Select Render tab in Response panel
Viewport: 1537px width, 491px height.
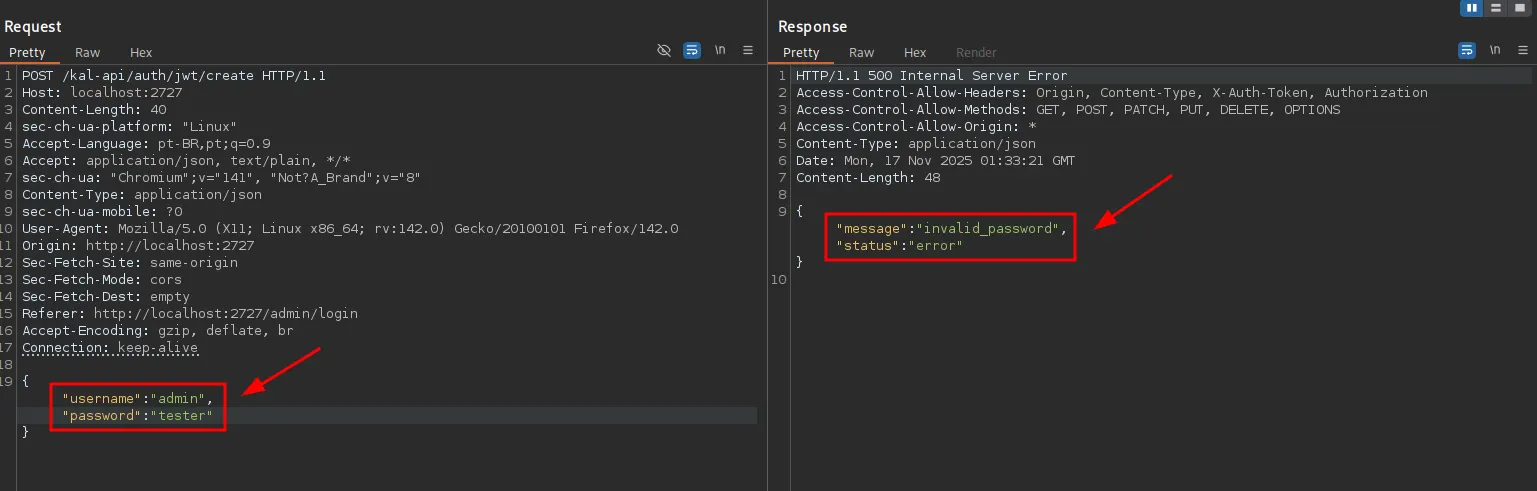[976, 52]
